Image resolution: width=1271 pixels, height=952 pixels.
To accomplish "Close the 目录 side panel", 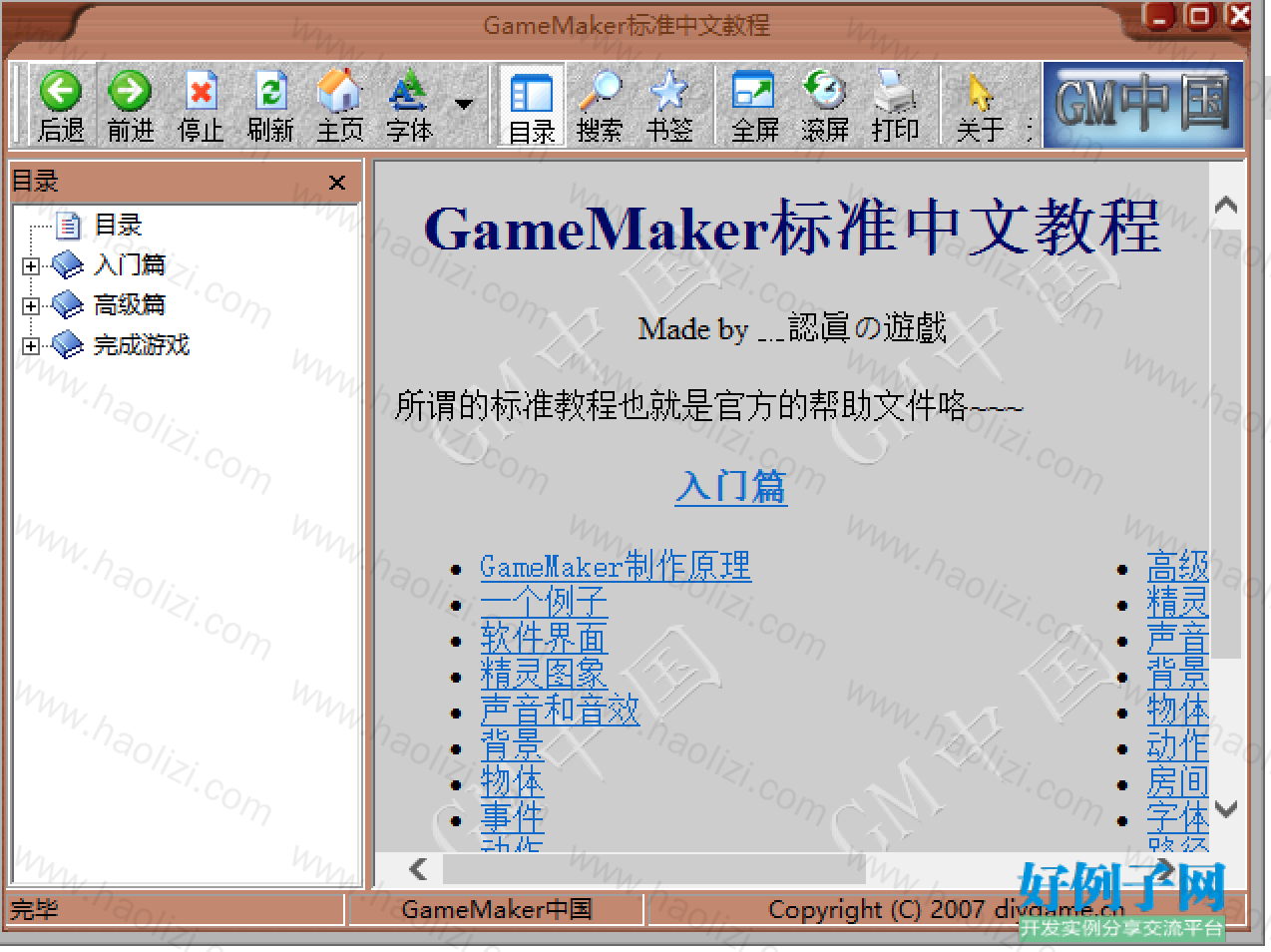I will tap(337, 183).
